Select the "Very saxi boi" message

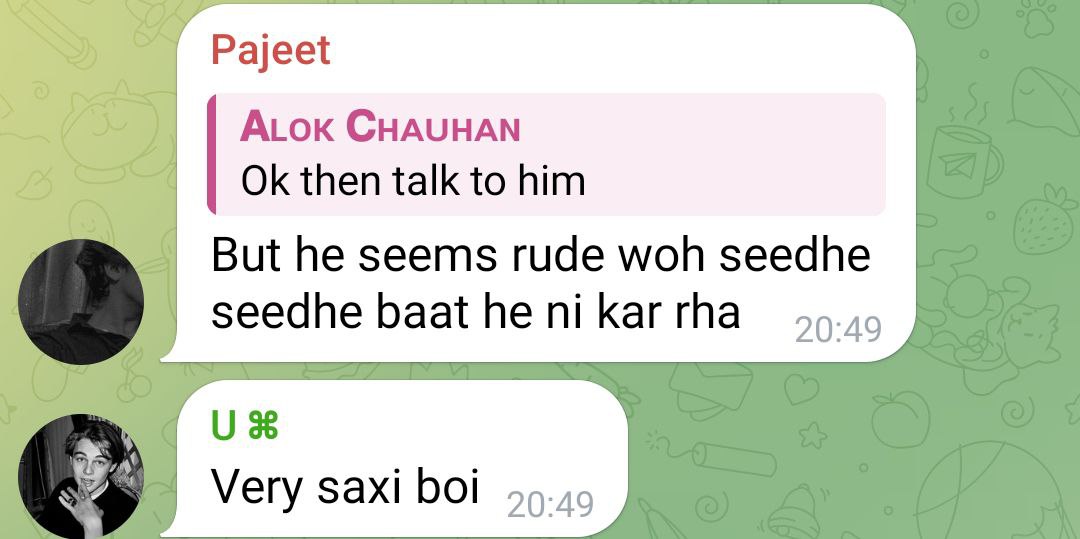point(344,486)
